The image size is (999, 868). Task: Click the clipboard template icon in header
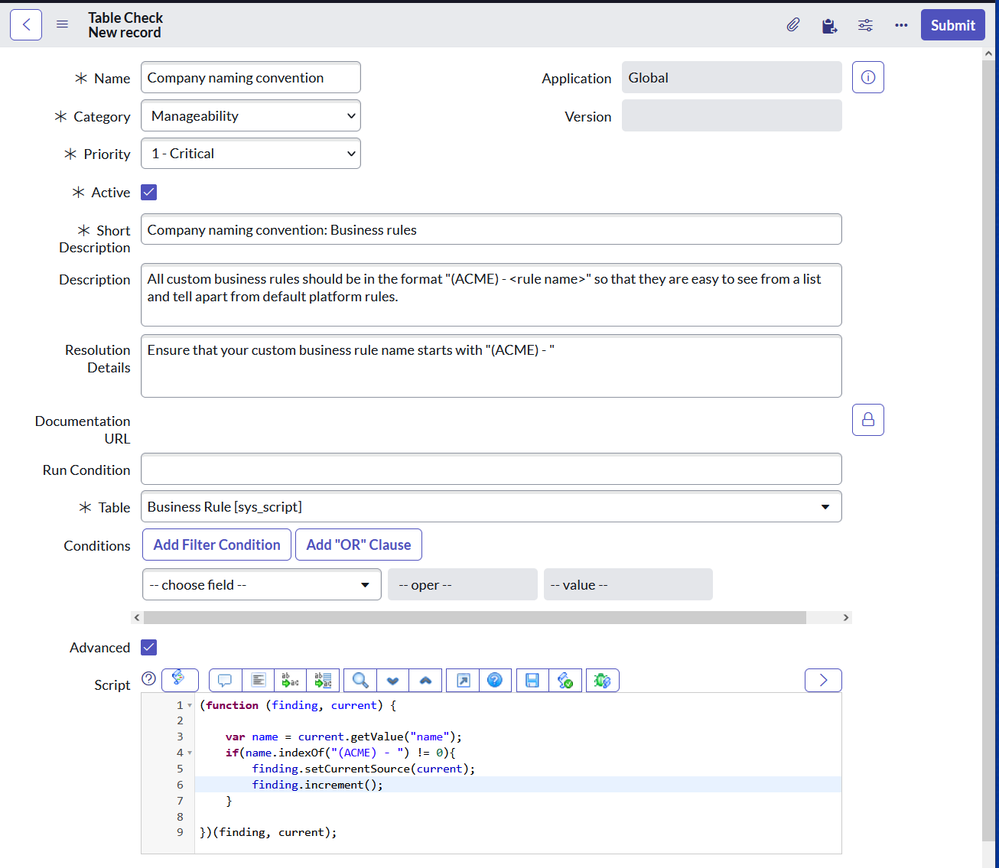click(x=829, y=25)
